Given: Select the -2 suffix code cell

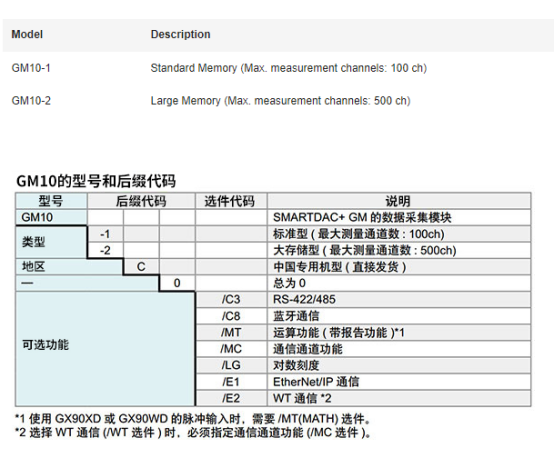Looking at the screenshot, I should click(105, 251).
